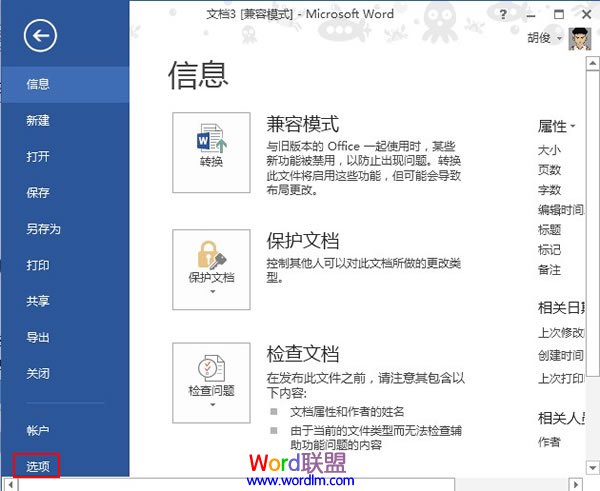Click the user avatar picture
The width and height of the screenshot is (600, 491).
579,39
